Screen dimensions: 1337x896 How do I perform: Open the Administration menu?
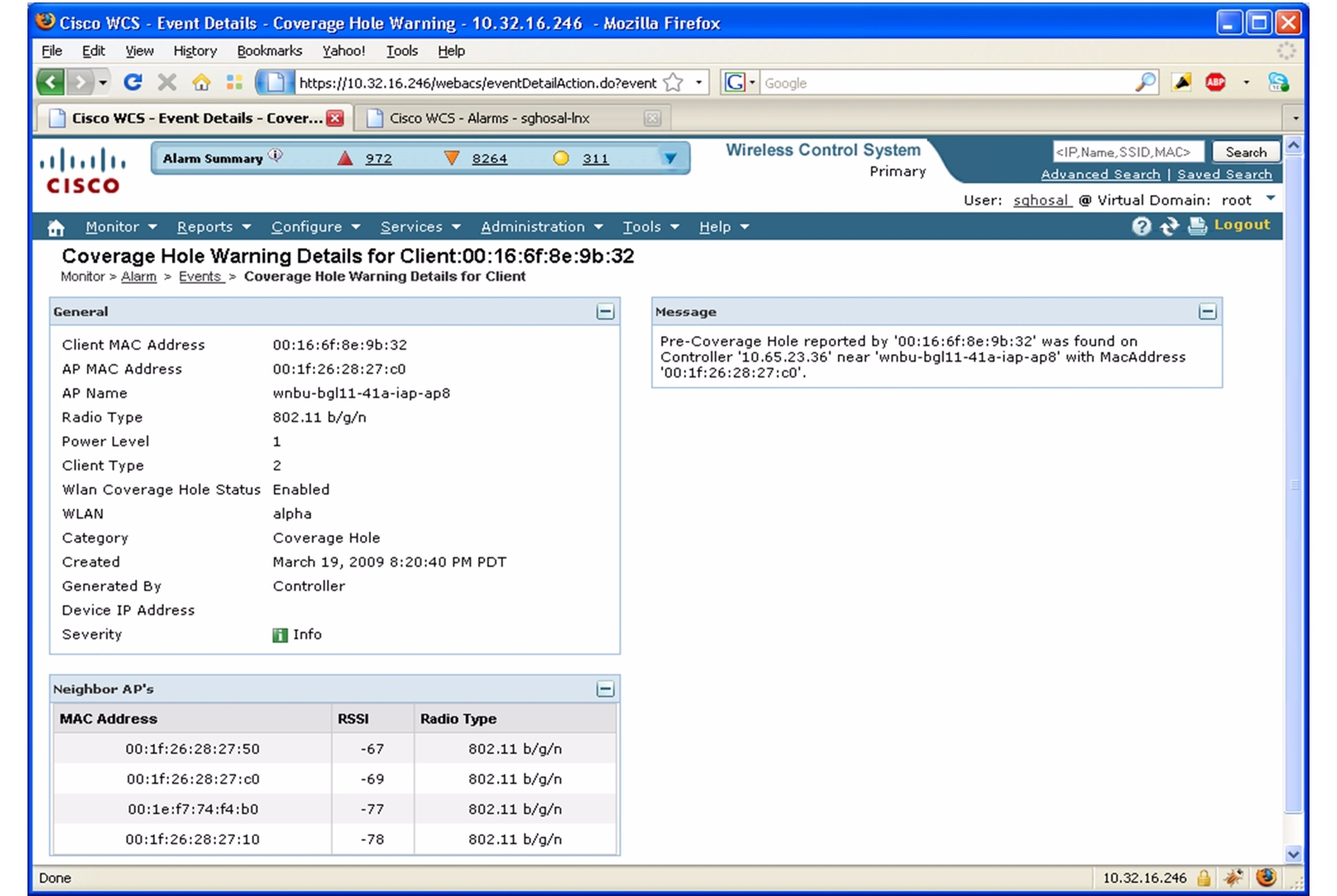tap(534, 226)
